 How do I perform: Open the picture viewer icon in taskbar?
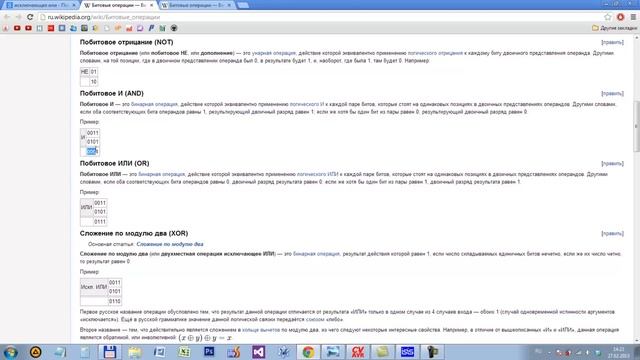point(333,352)
